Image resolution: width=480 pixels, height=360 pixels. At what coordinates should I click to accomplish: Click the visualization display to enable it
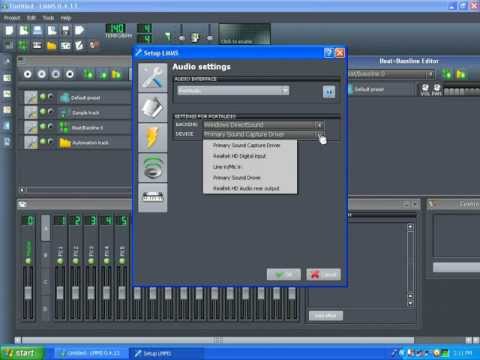click(244, 34)
